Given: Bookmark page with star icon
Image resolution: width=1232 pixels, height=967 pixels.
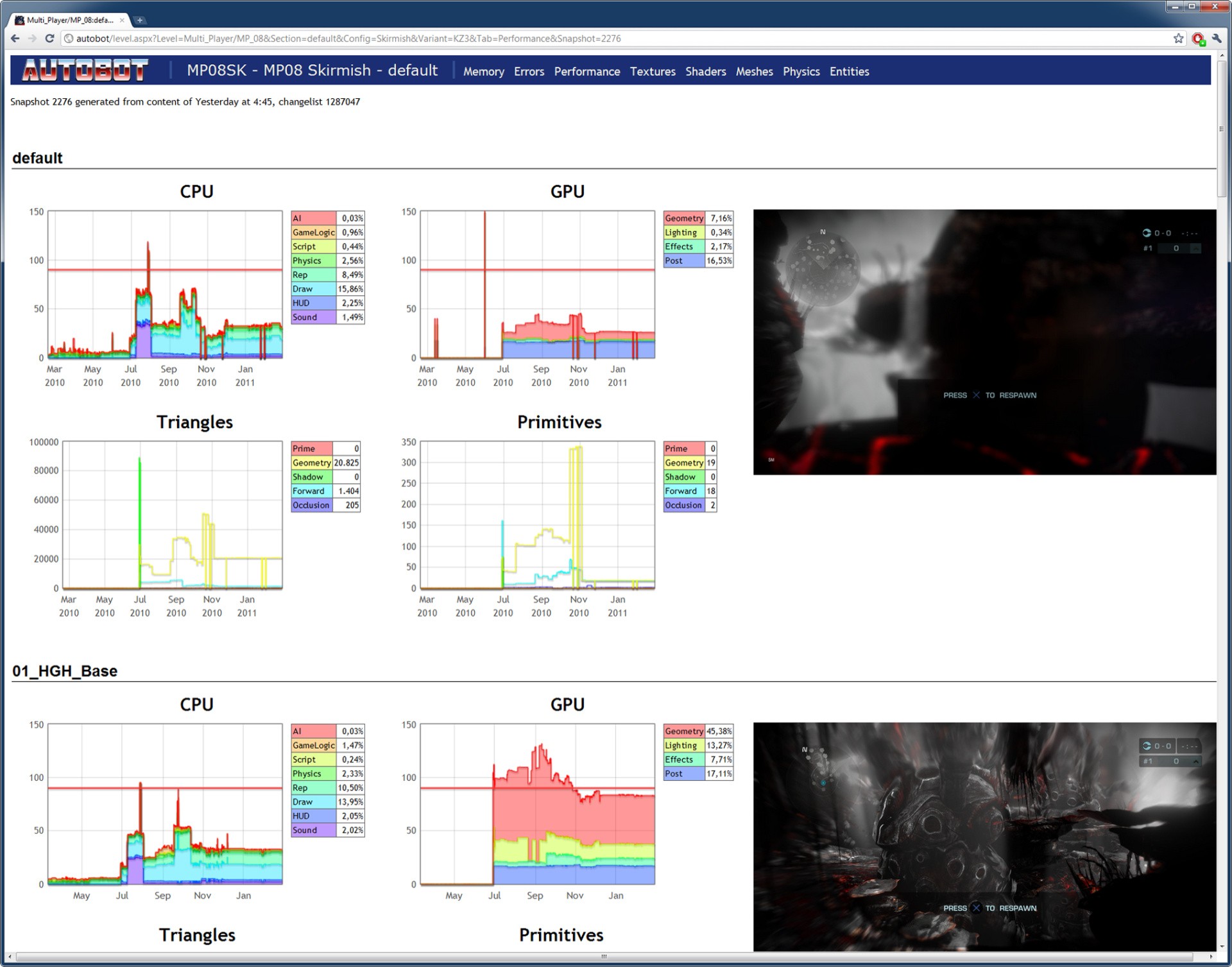Looking at the screenshot, I should click(1178, 39).
